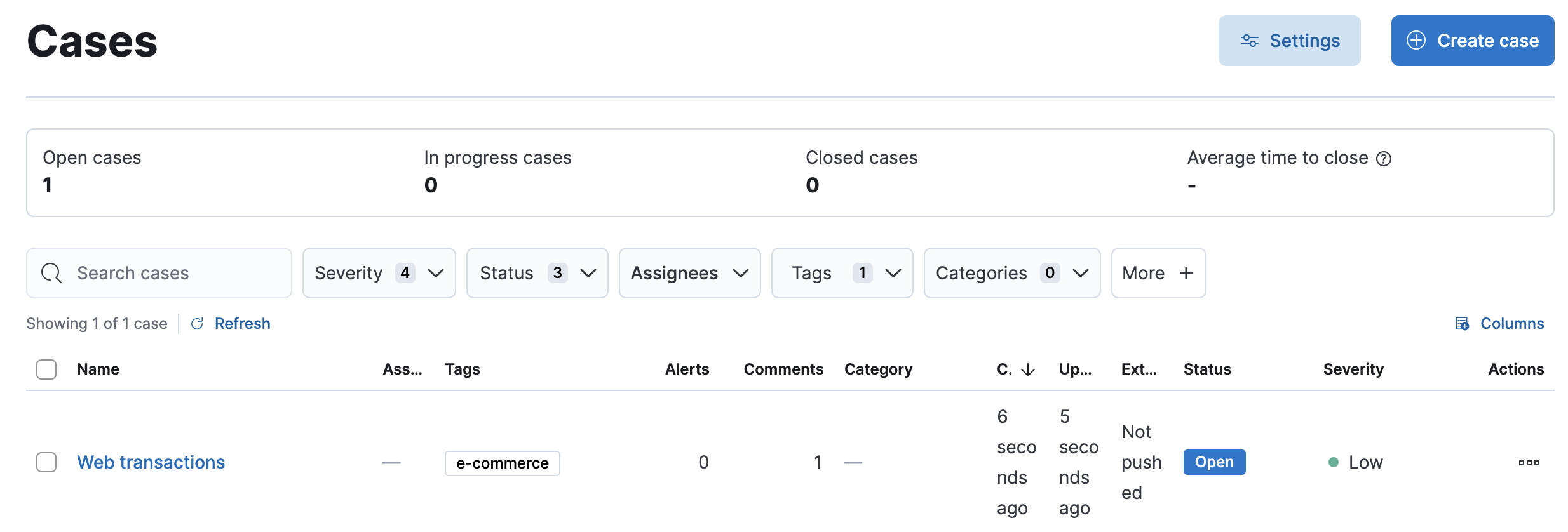Click the Columns table icon

click(x=1462, y=324)
